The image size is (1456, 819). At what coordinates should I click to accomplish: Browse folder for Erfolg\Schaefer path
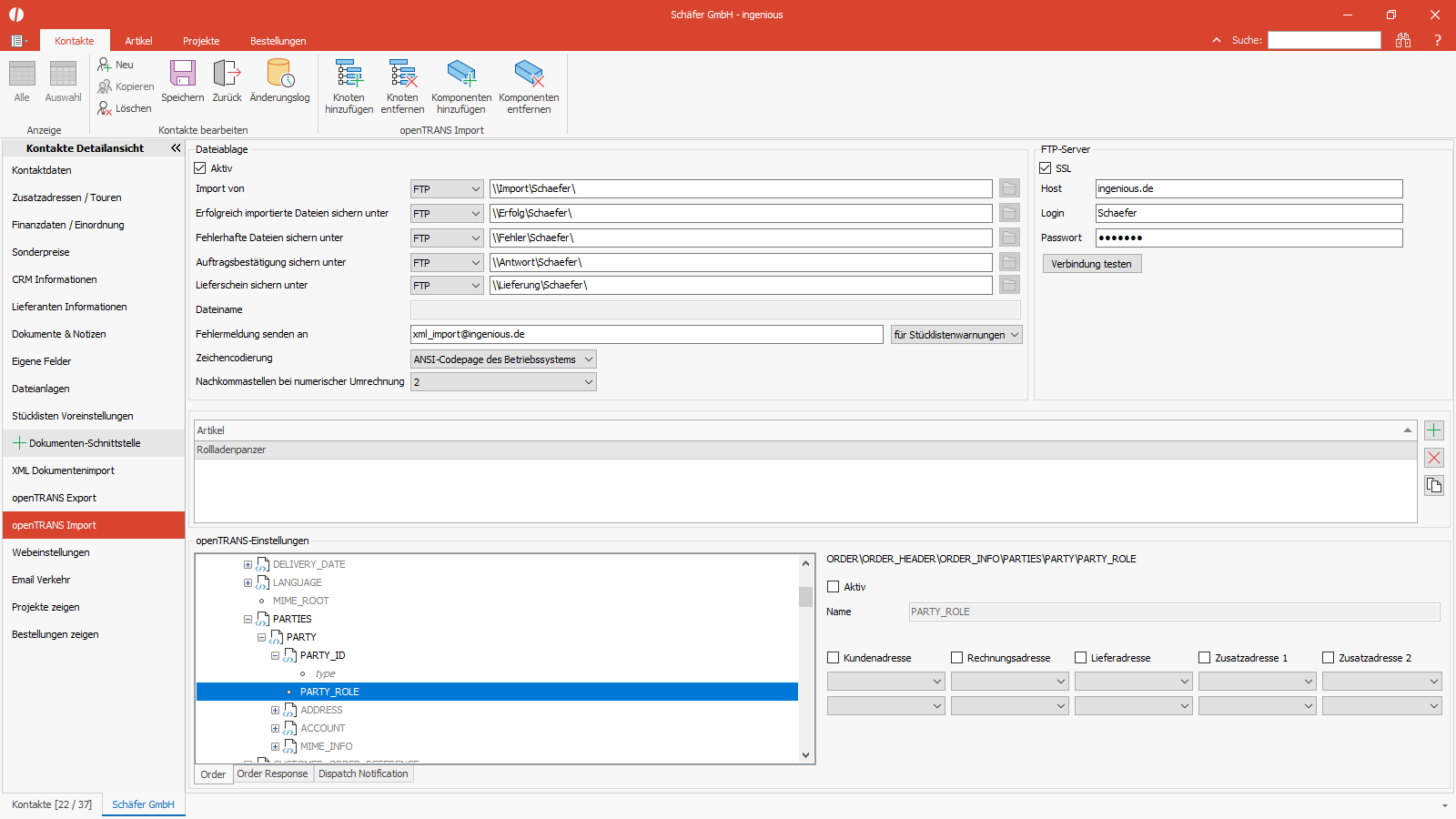click(1009, 213)
